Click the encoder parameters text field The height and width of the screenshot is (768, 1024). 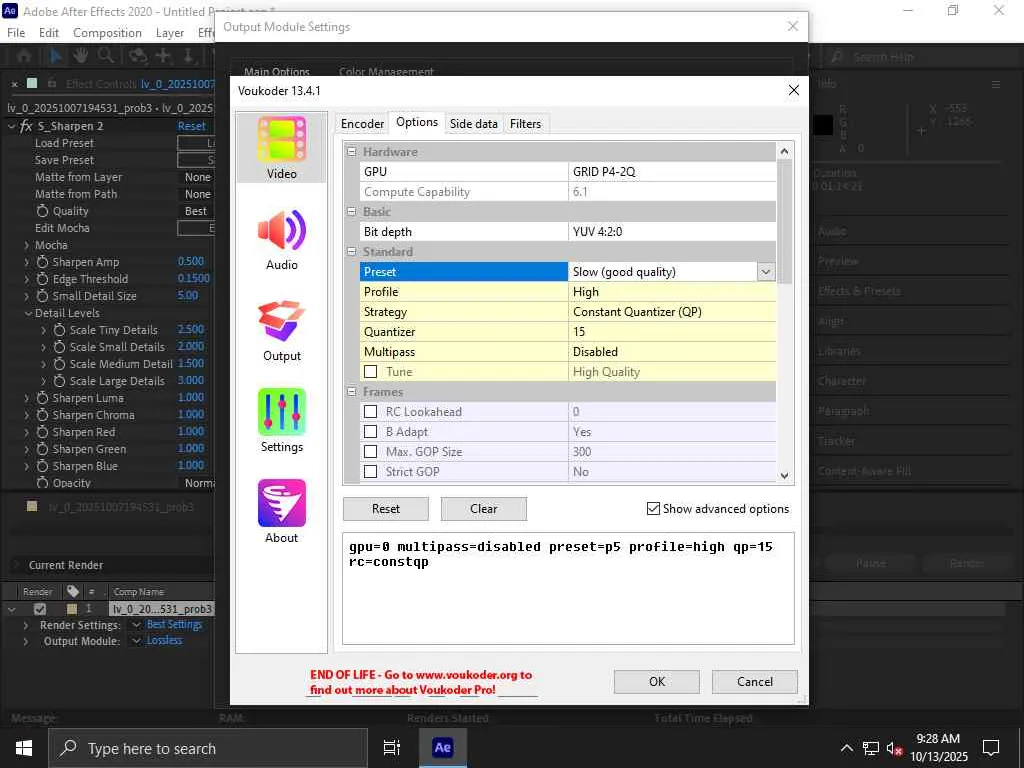(568, 588)
